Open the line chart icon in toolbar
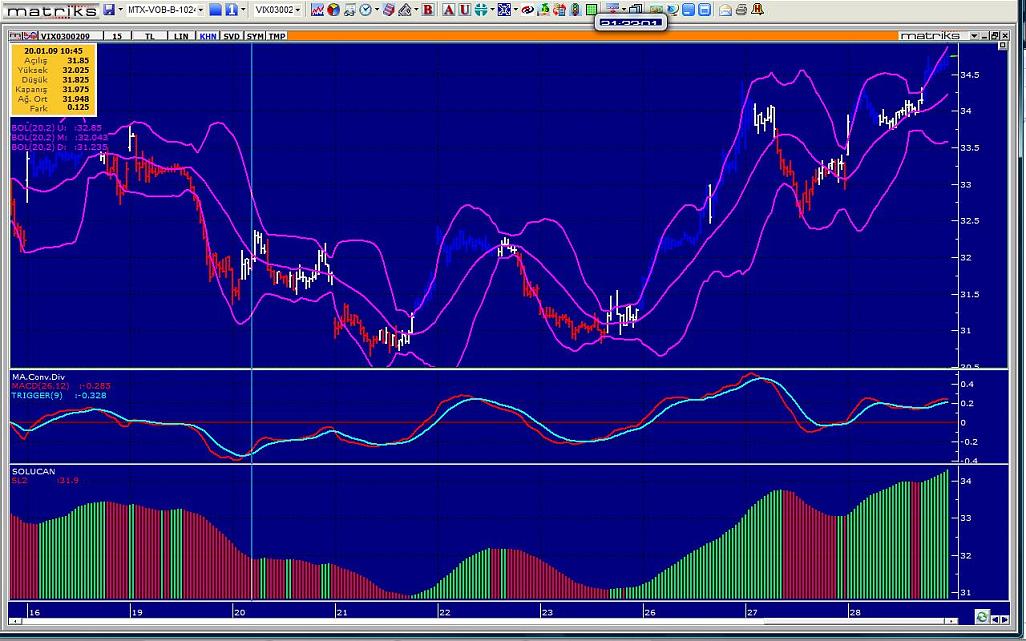The width and height of the screenshot is (1026, 641). 318,10
